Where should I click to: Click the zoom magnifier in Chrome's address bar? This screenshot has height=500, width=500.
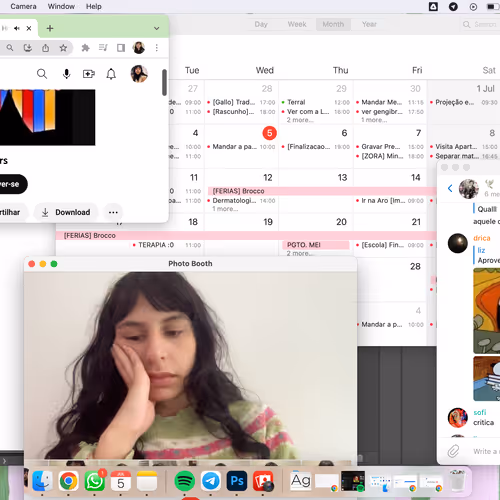tap(10, 48)
